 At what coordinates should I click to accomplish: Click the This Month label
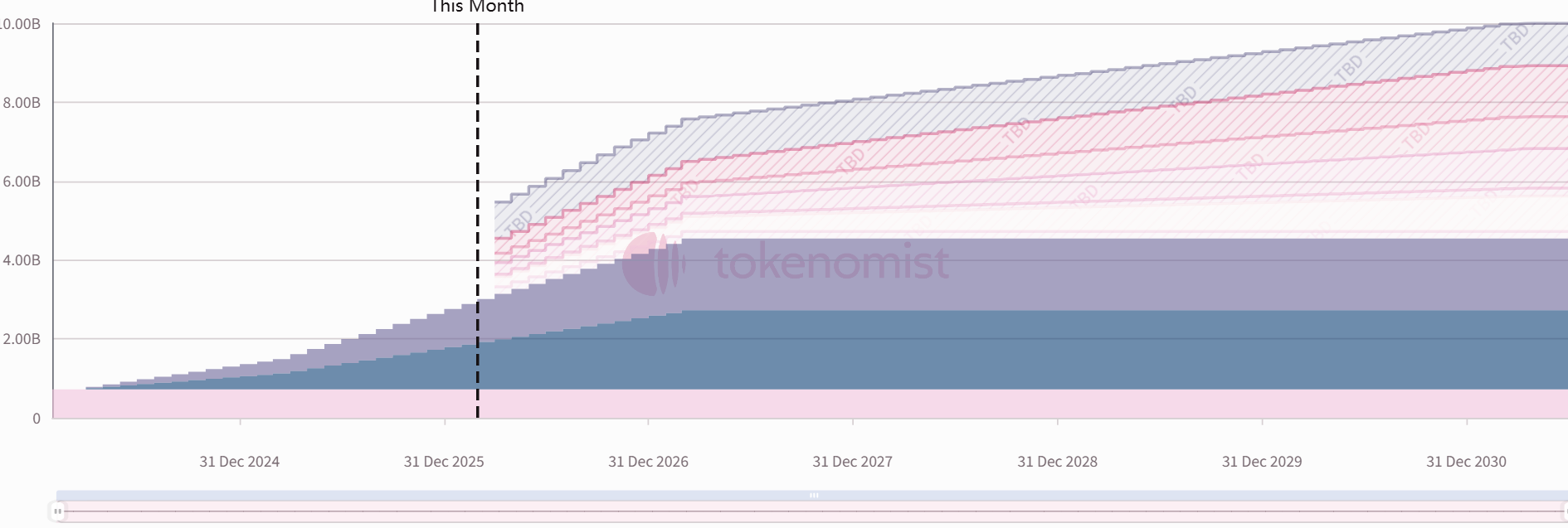pyautogui.click(x=477, y=7)
